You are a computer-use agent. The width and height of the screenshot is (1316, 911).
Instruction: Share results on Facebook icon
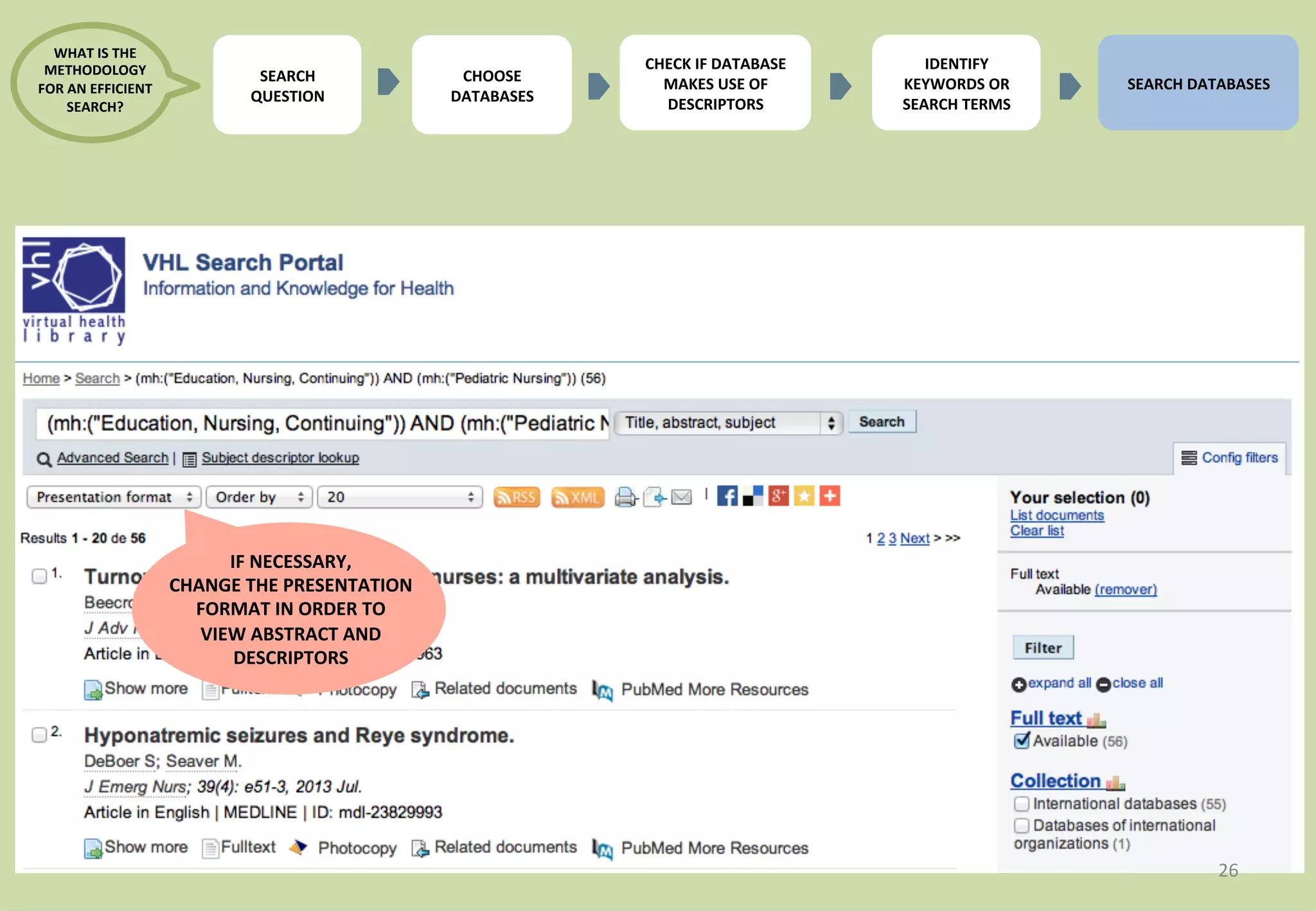(727, 496)
